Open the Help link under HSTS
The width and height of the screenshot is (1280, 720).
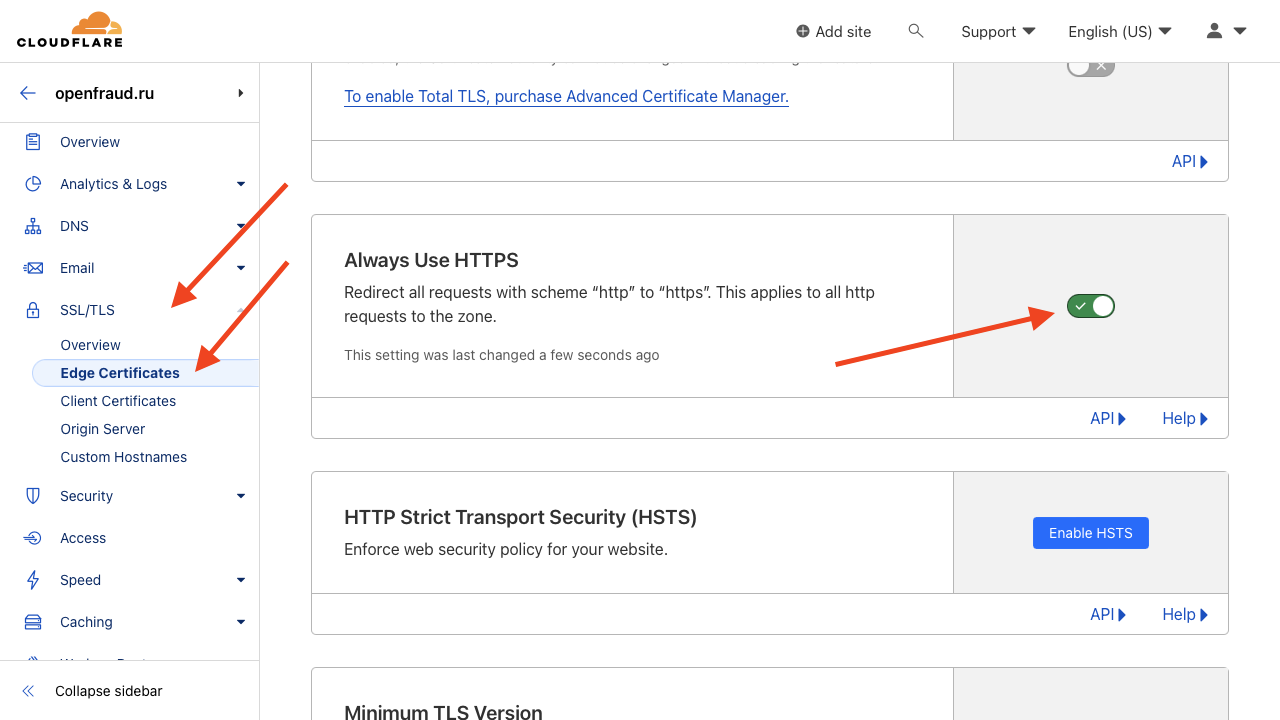[x=1185, y=614]
